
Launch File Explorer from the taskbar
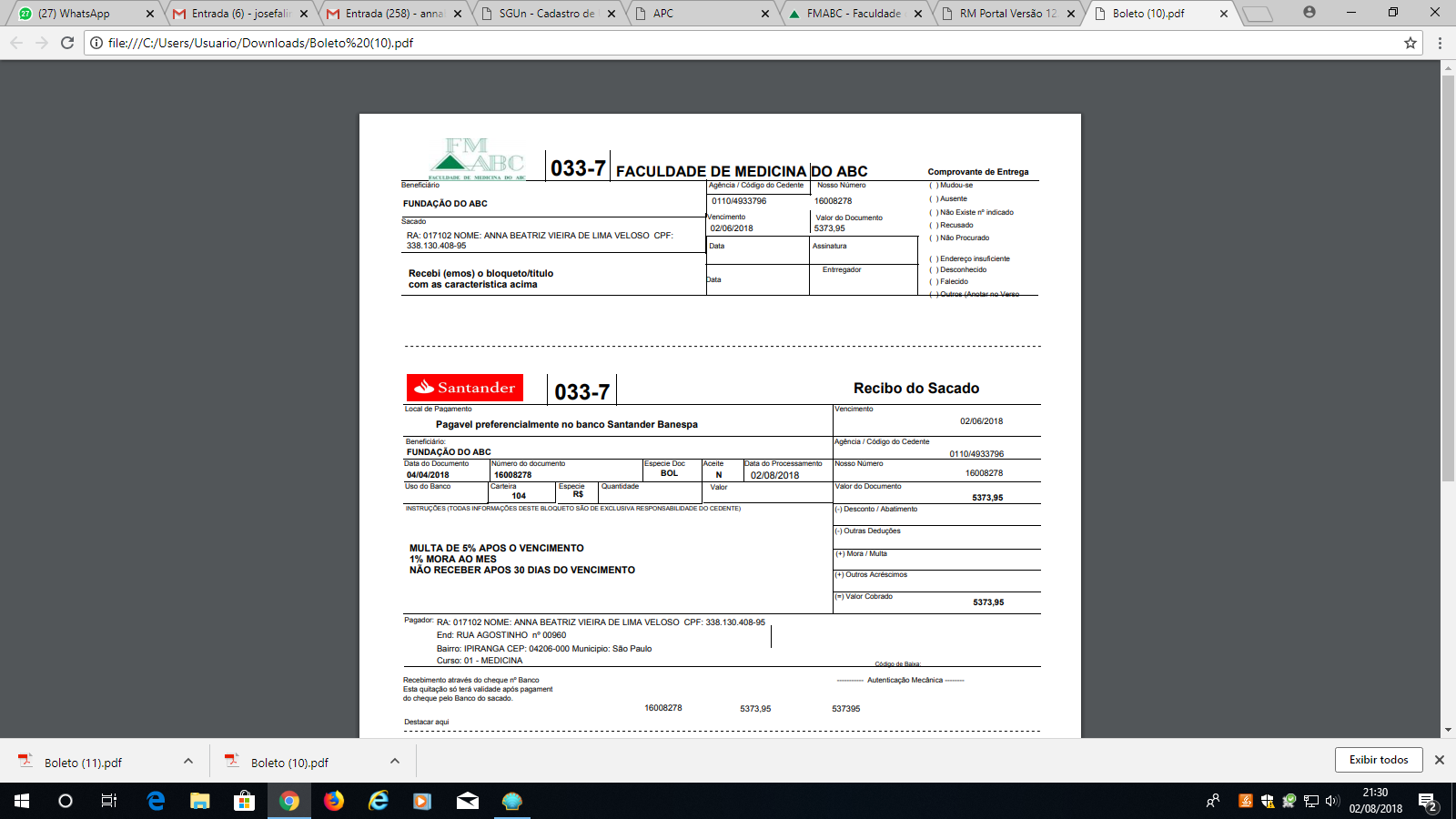click(199, 801)
